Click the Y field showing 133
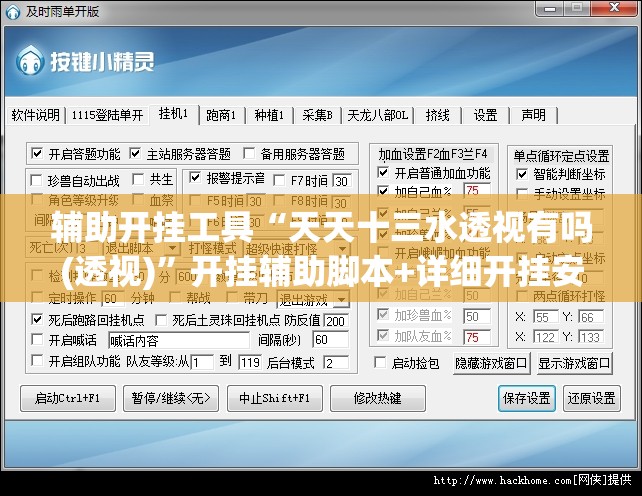The height and width of the screenshot is (496, 642). point(591,337)
